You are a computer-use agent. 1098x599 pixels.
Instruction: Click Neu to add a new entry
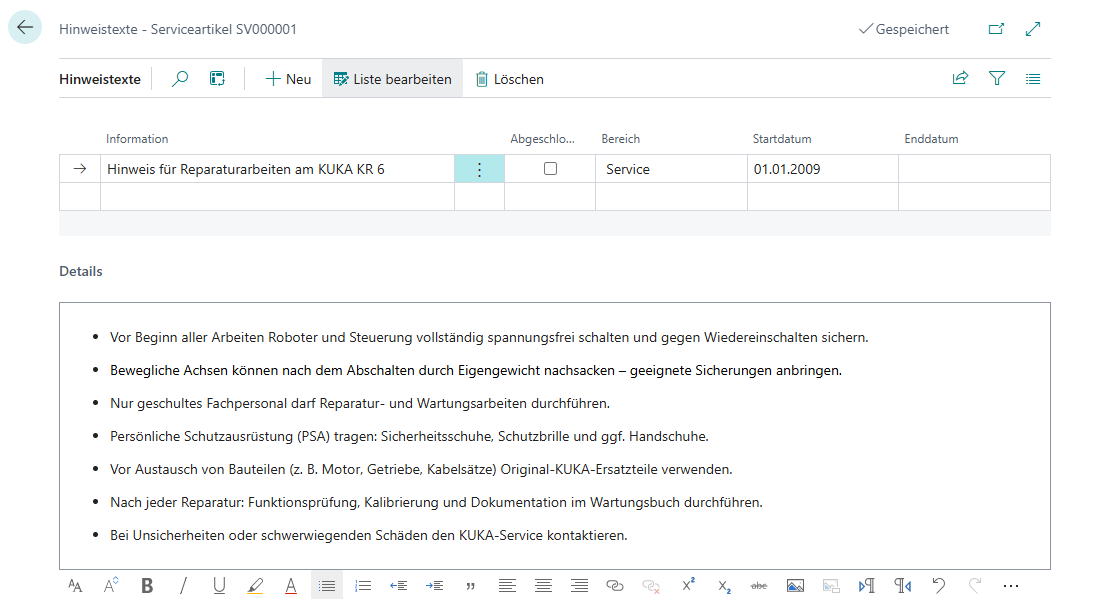[288, 79]
